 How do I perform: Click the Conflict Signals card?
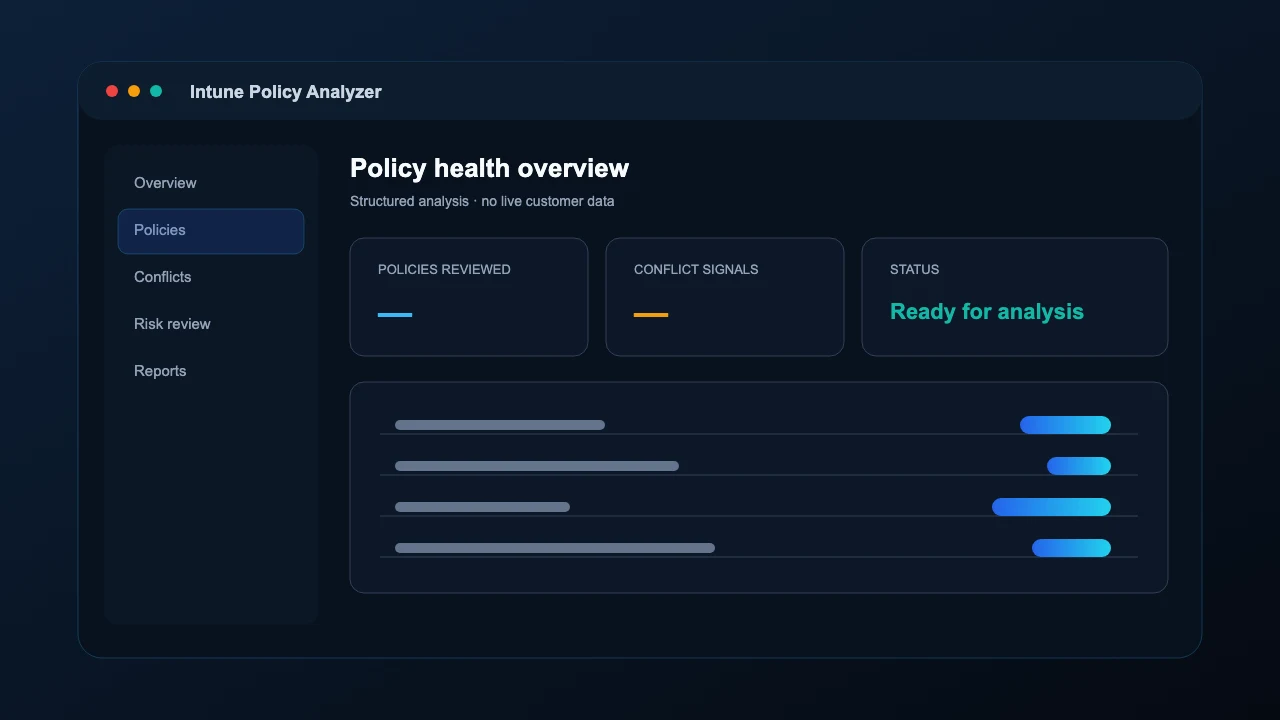[x=725, y=297]
